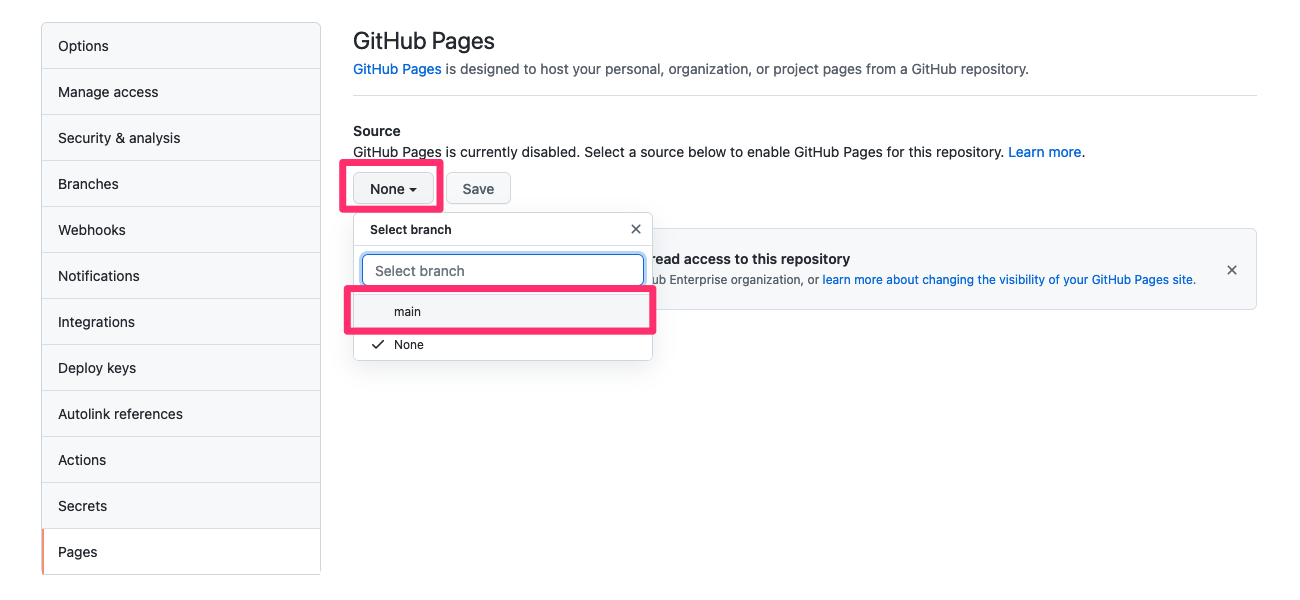Open link about changing Pages site visibility
This screenshot has height=600, width=1300.
click(x=1008, y=280)
